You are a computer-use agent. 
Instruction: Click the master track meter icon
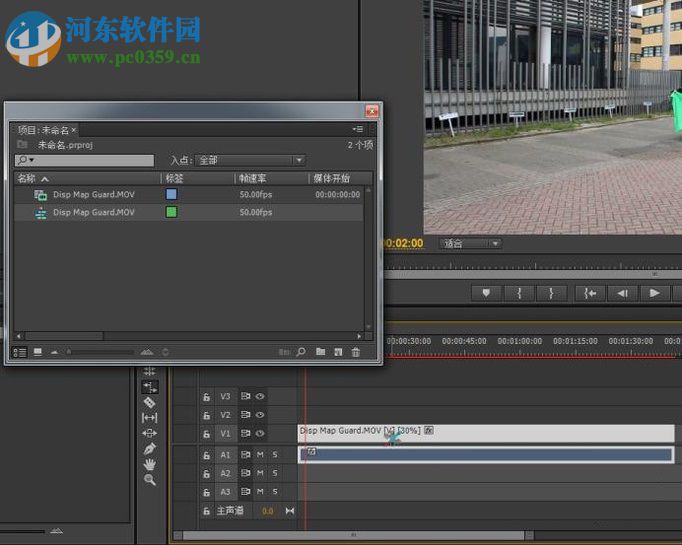pyautogui.click(x=290, y=511)
